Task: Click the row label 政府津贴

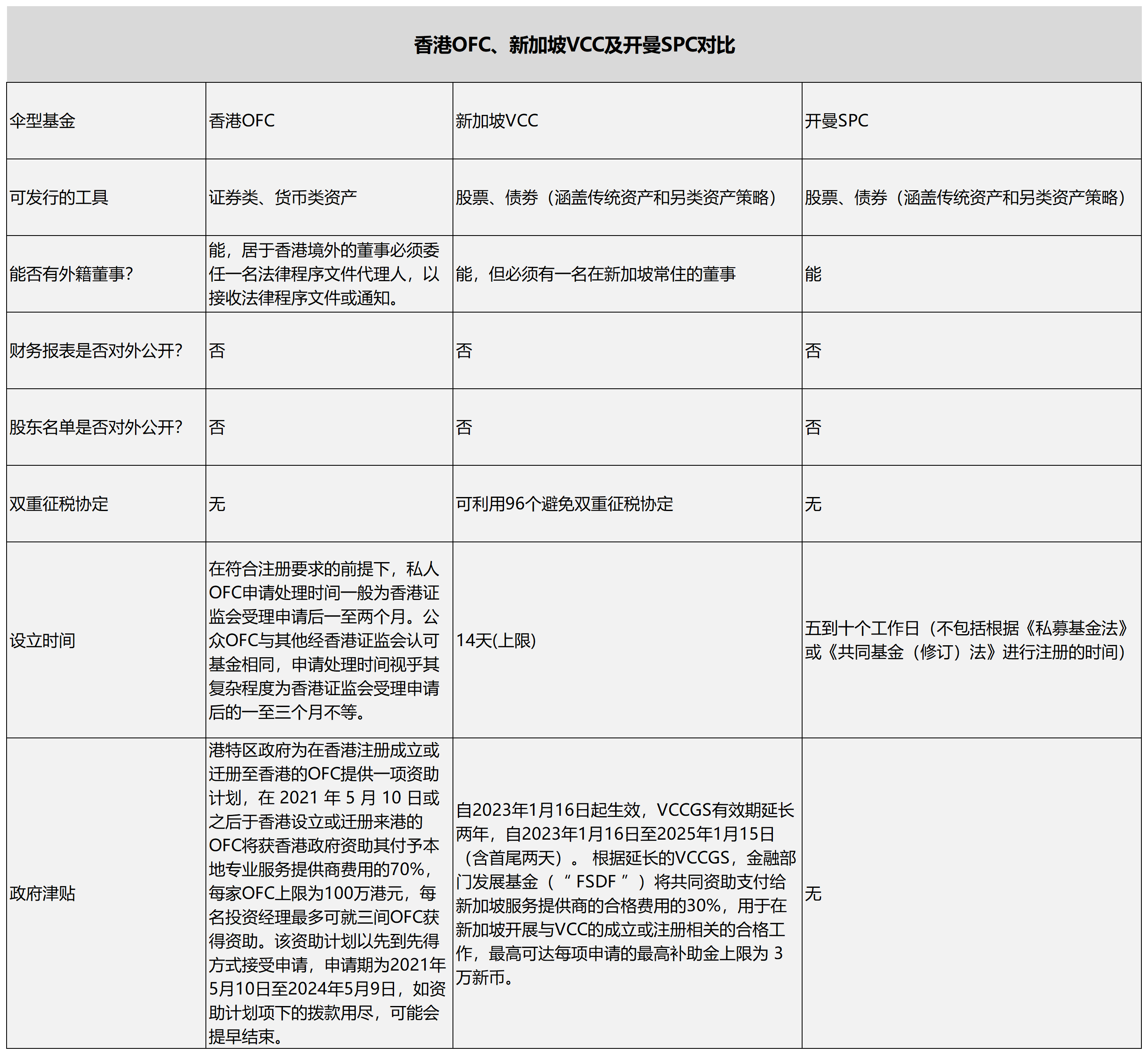Action: coord(106,893)
